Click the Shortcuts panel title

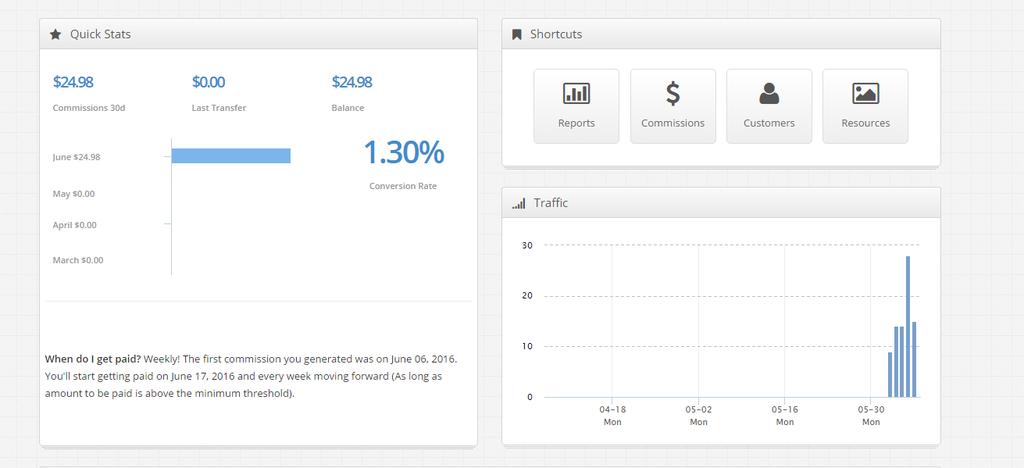click(x=556, y=35)
